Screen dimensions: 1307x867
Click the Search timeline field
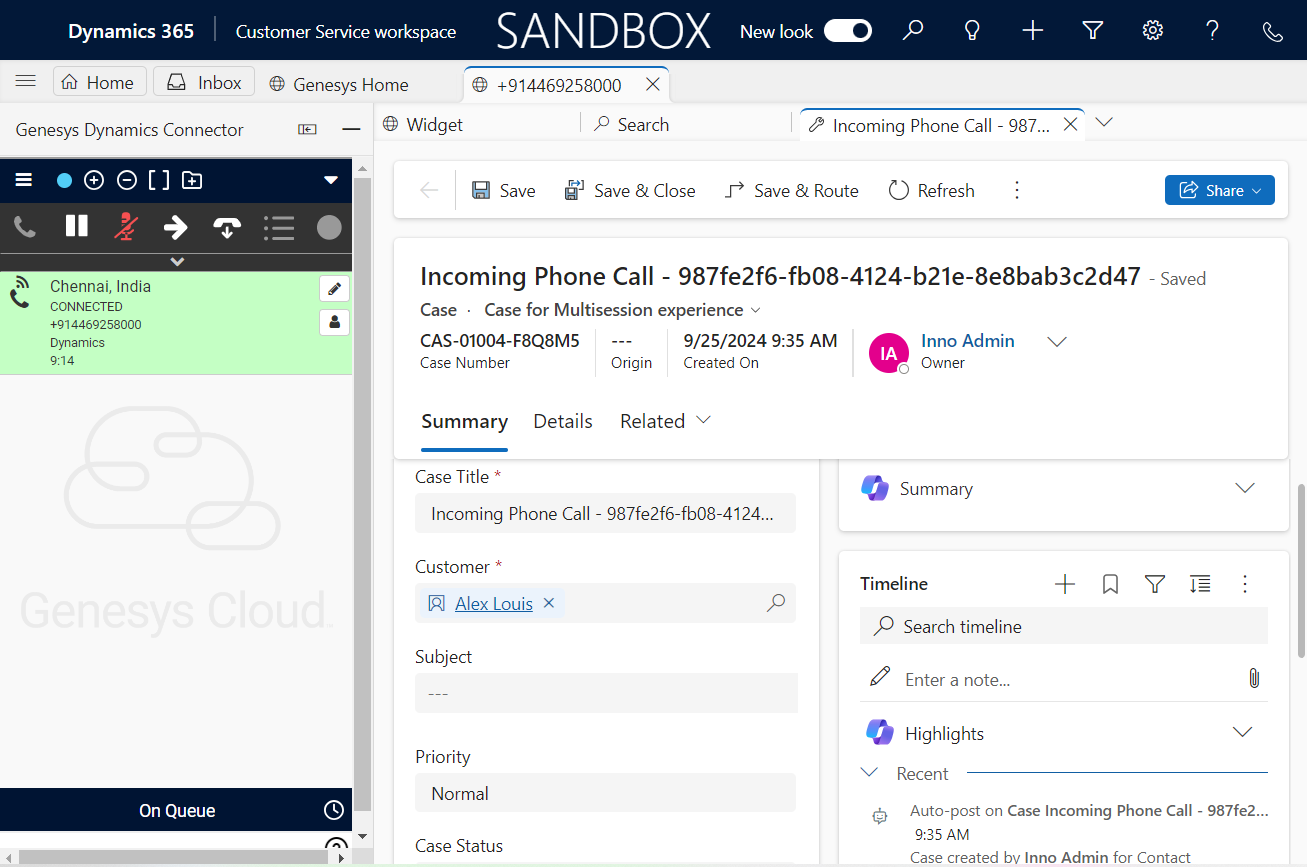click(x=1063, y=627)
